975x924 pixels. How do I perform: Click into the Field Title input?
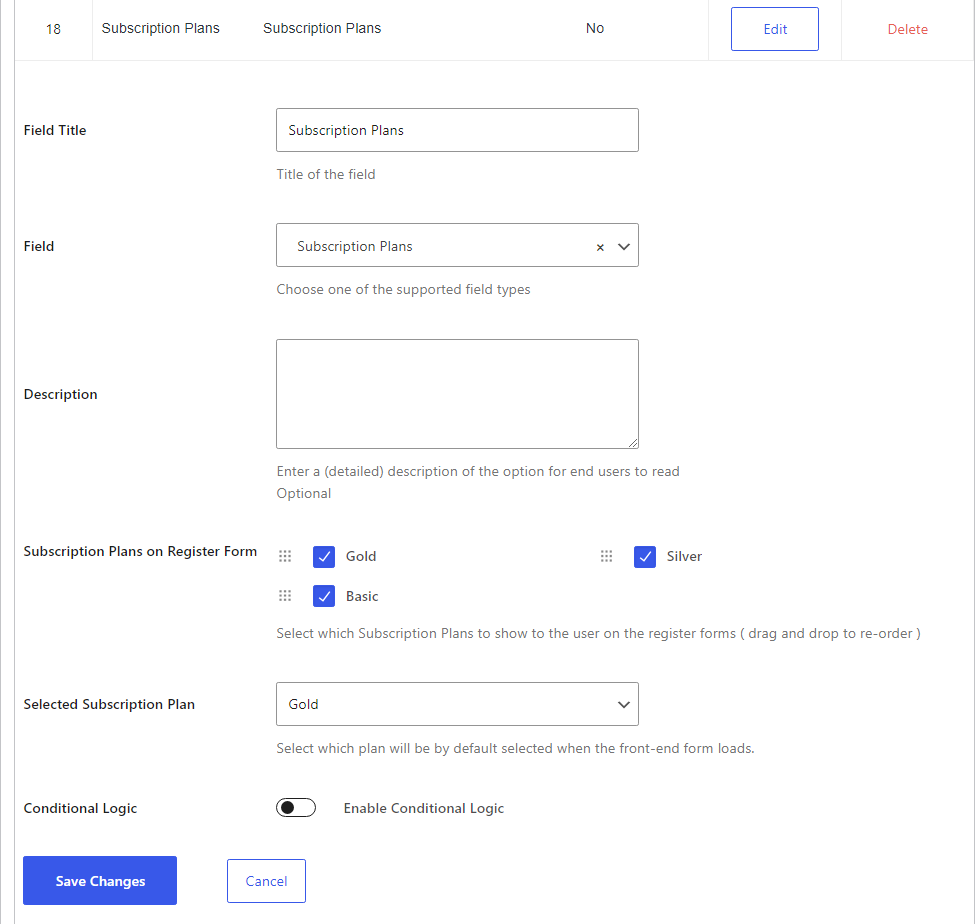click(x=457, y=130)
